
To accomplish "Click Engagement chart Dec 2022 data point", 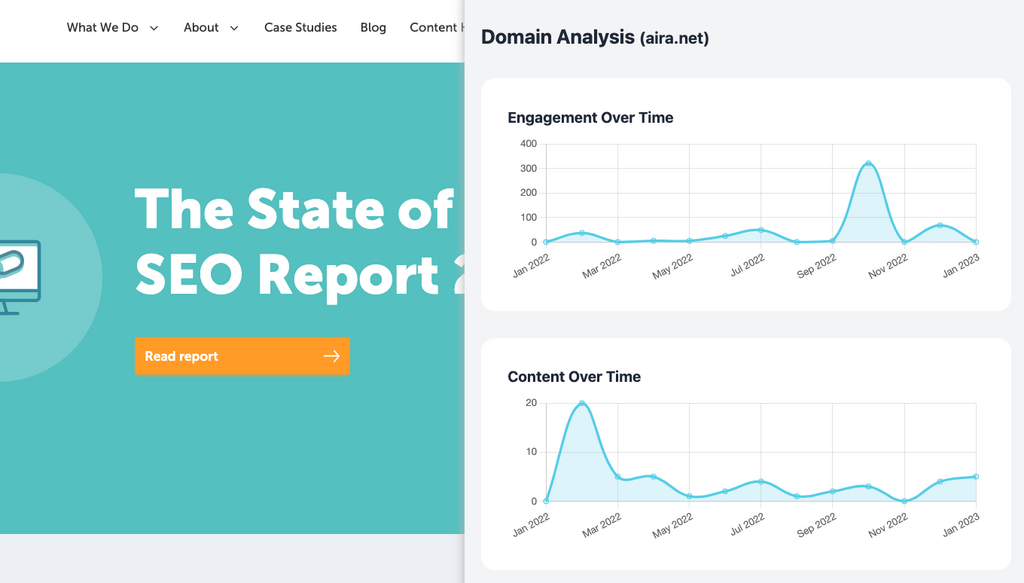I will [940, 226].
